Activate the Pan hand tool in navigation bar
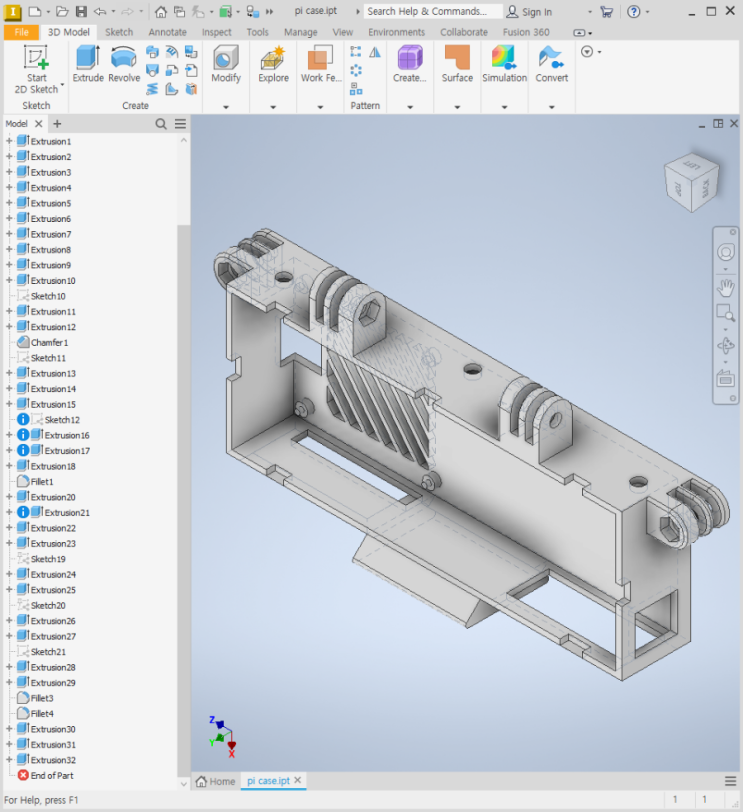 [726, 288]
